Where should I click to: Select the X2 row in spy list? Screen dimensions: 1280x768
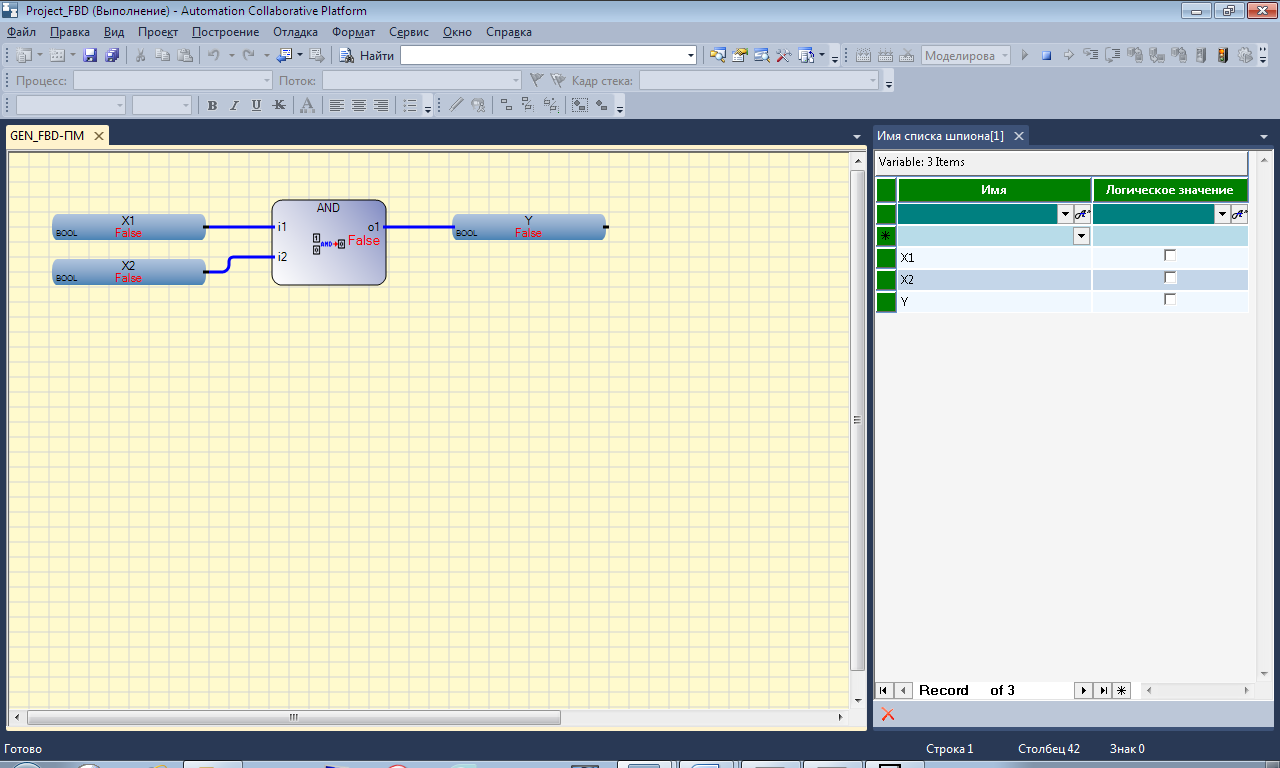point(1062,279)
